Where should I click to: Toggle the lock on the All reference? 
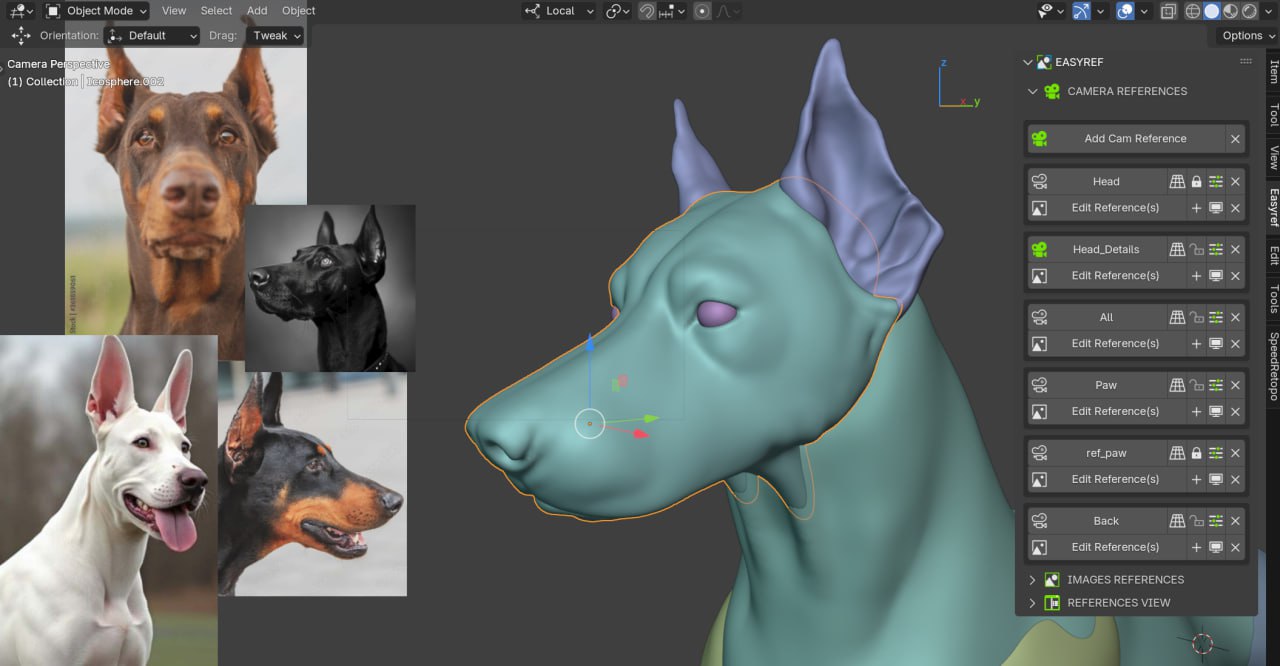pyautogui.click(x=1196, y=318)
